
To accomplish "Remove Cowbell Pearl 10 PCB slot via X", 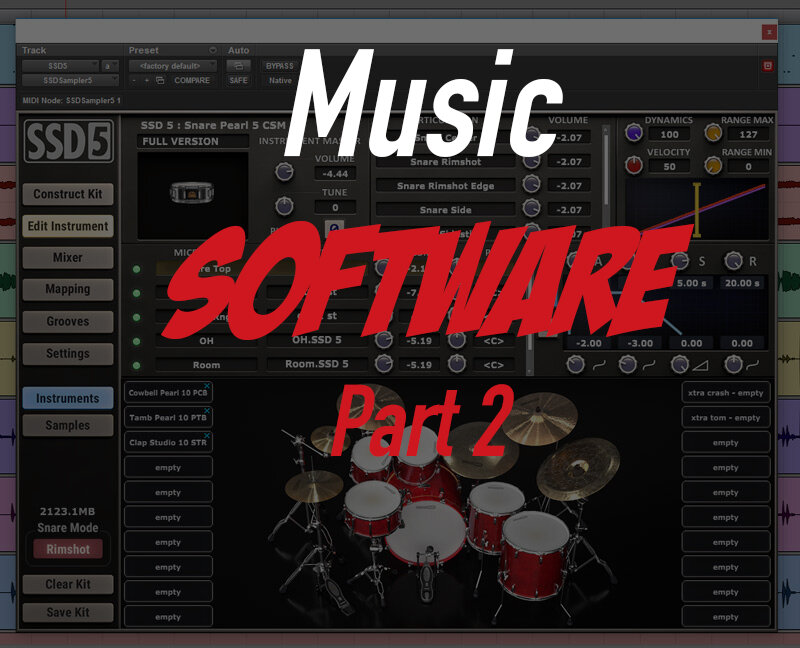I will click(x=207, y=386).
